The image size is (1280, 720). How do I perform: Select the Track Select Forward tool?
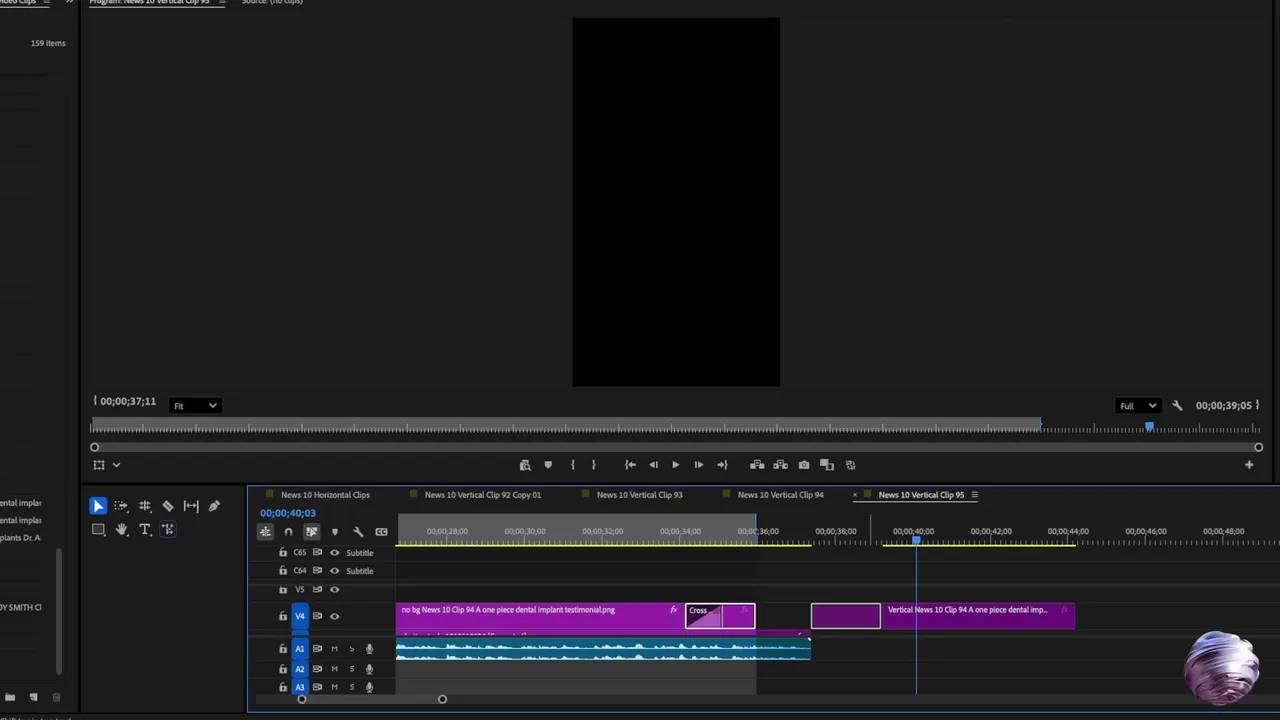pyautogui.click(x=121, y=506)
